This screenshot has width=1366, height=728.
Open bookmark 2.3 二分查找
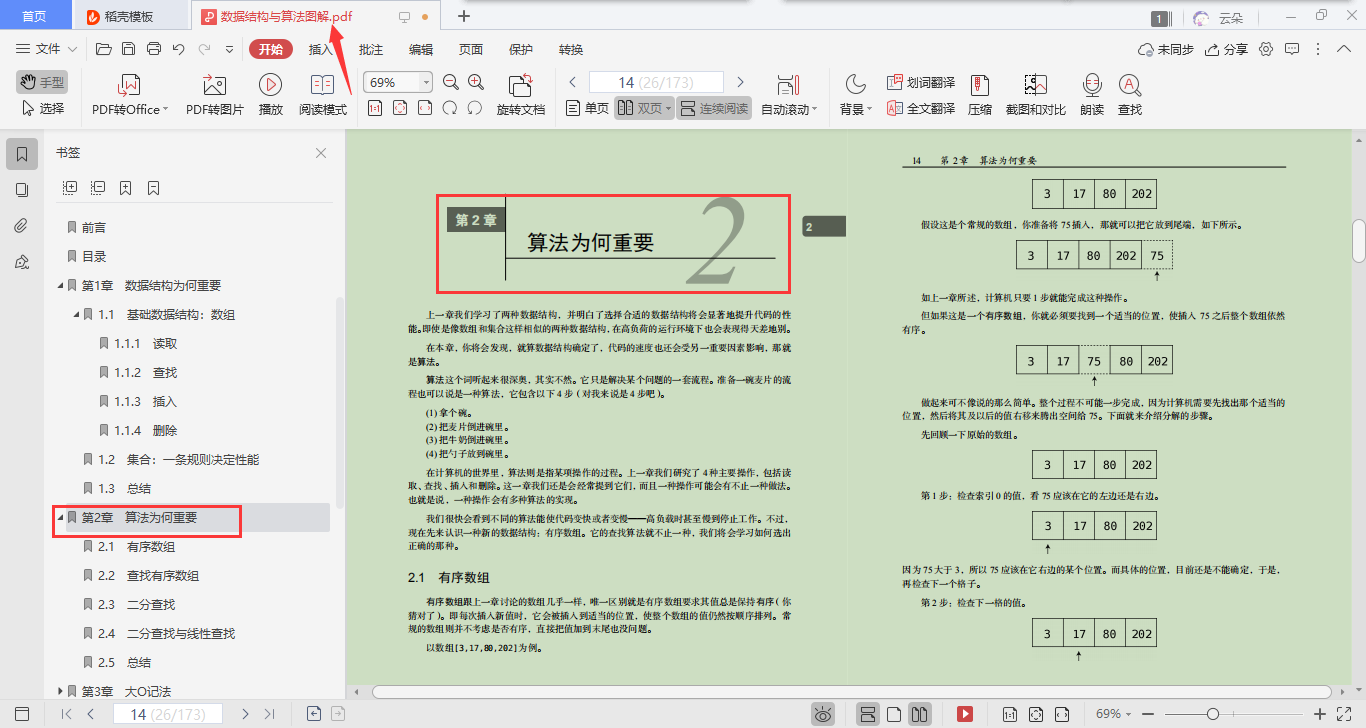[x=136, y=604]
